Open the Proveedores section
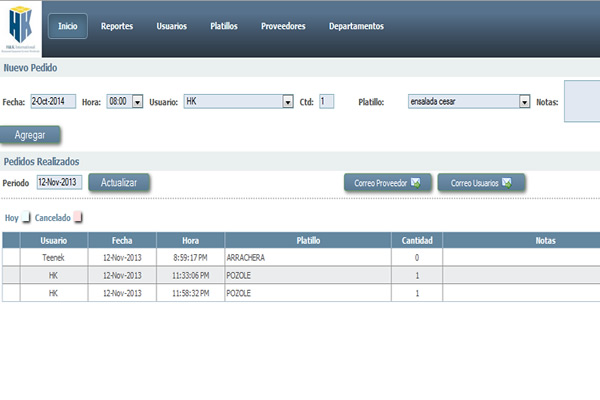 (283, 26)
